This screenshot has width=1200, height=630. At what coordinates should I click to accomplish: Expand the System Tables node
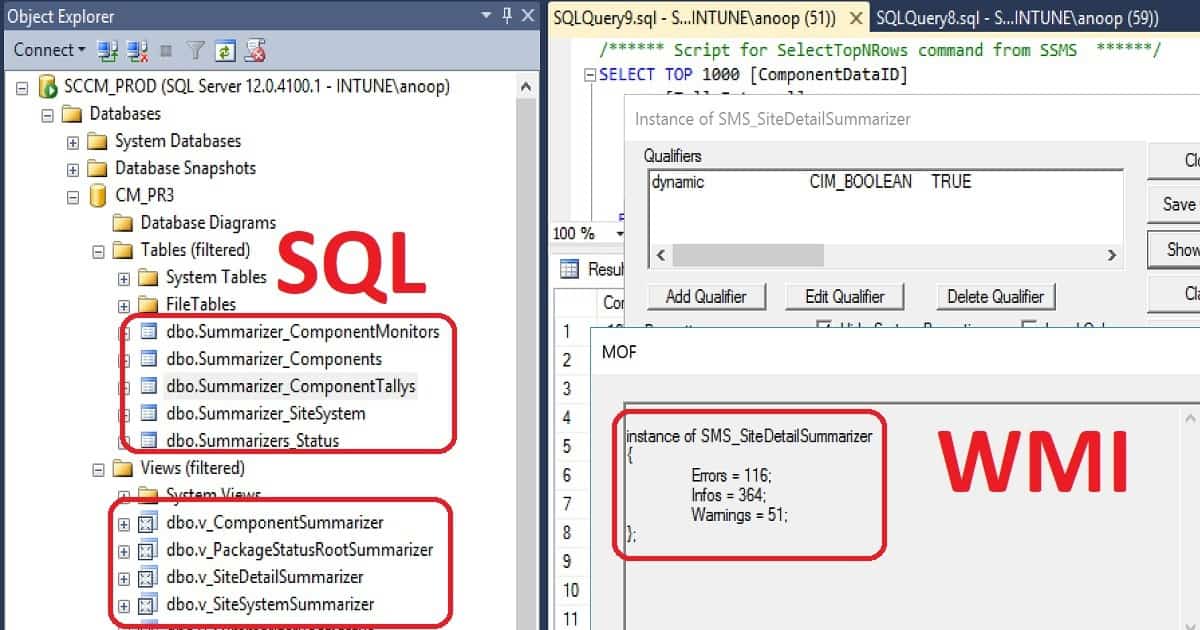pos(124,278)
